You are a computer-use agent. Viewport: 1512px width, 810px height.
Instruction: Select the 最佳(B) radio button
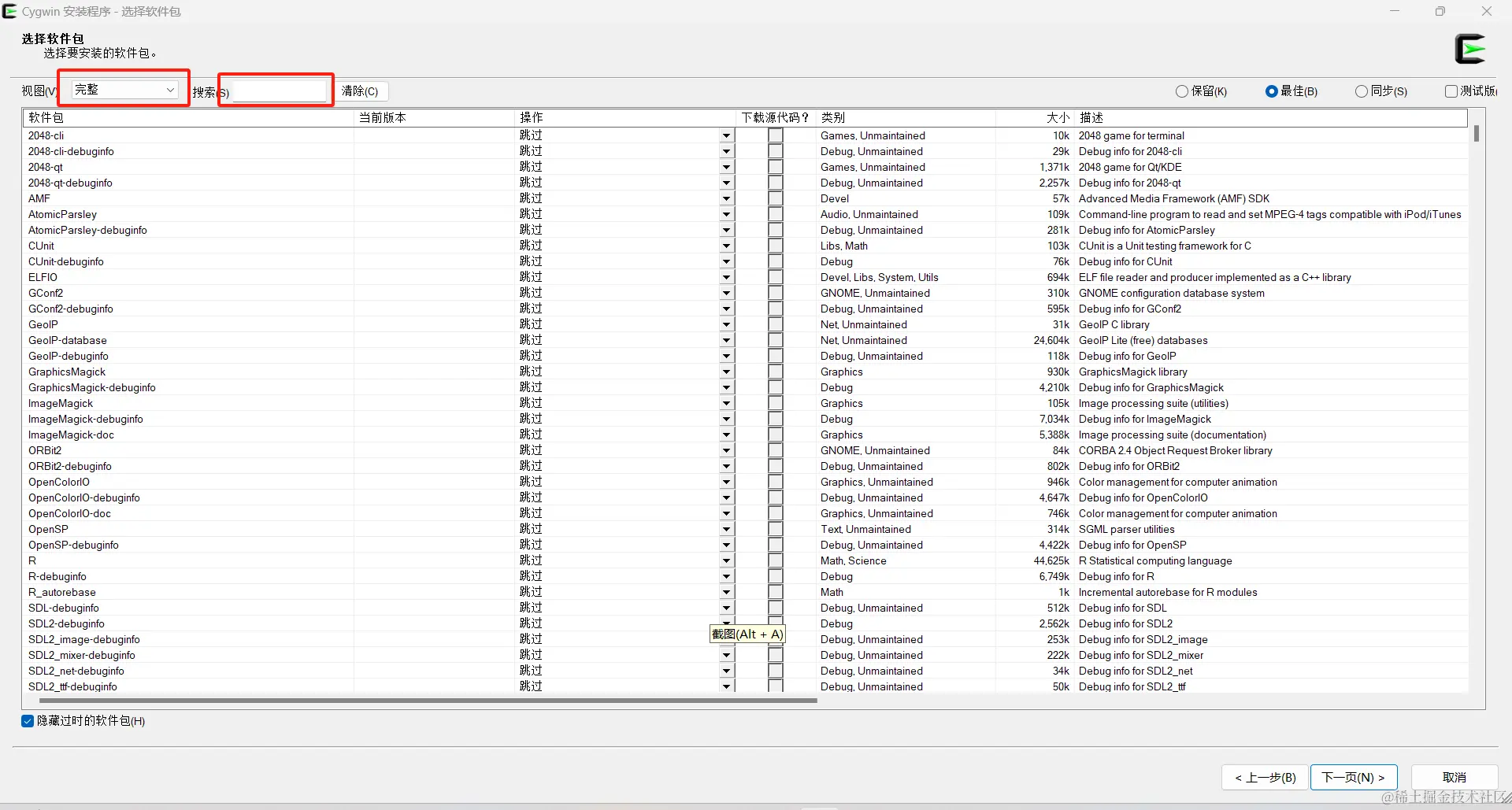point(1291,91)
